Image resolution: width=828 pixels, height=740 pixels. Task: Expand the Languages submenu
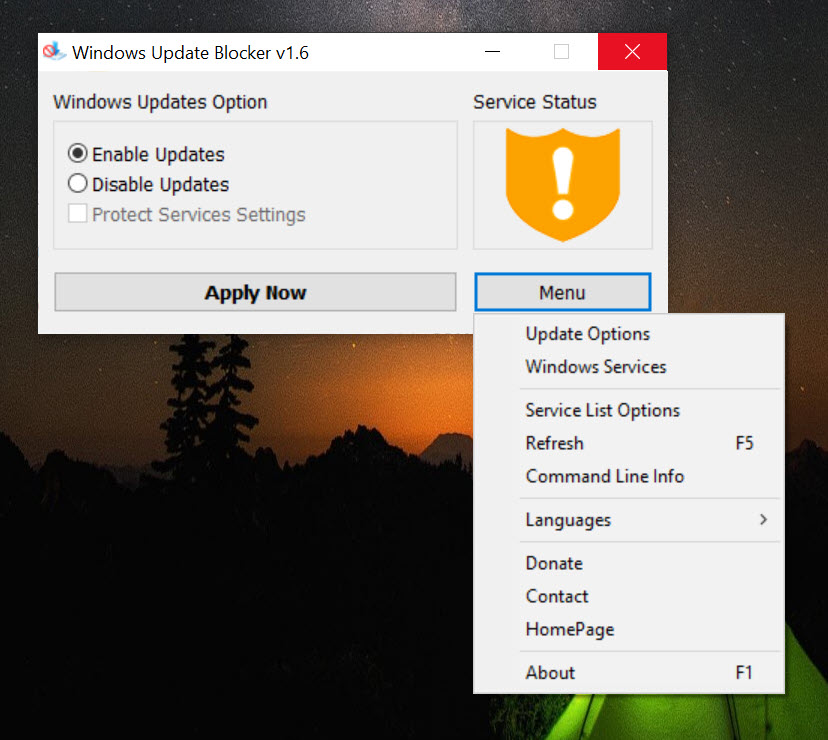[x=629, y=520]
